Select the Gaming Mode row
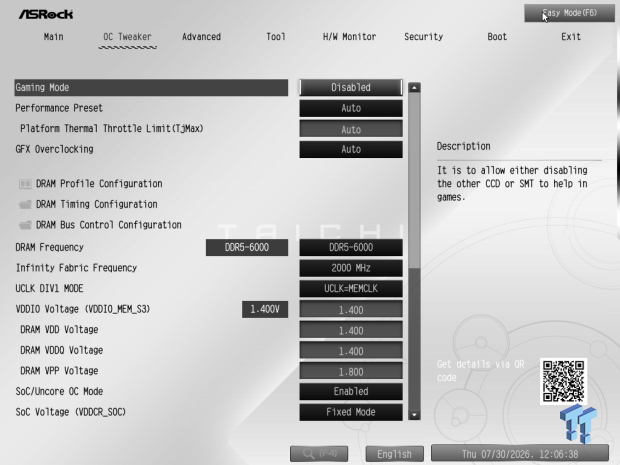 coord(151,87)
